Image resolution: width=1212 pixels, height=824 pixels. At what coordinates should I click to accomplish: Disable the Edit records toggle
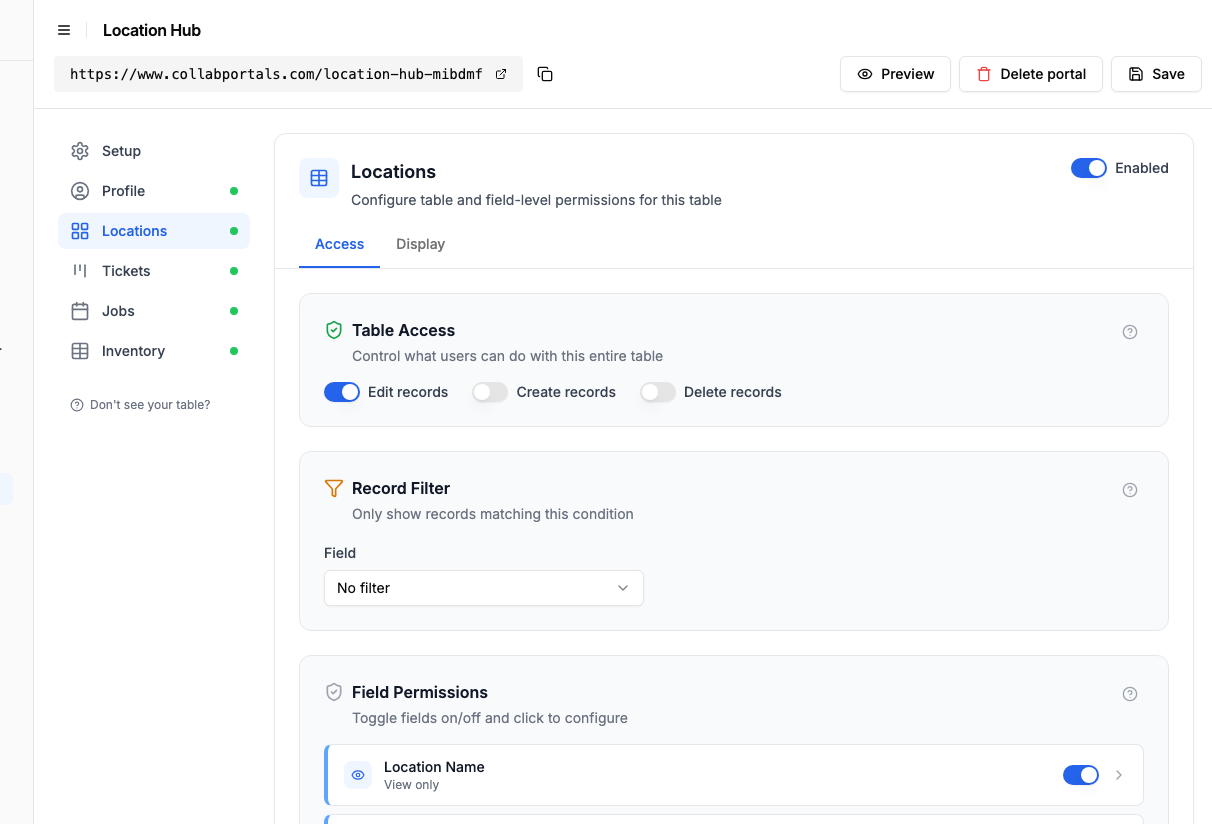[x=342, y=392]
